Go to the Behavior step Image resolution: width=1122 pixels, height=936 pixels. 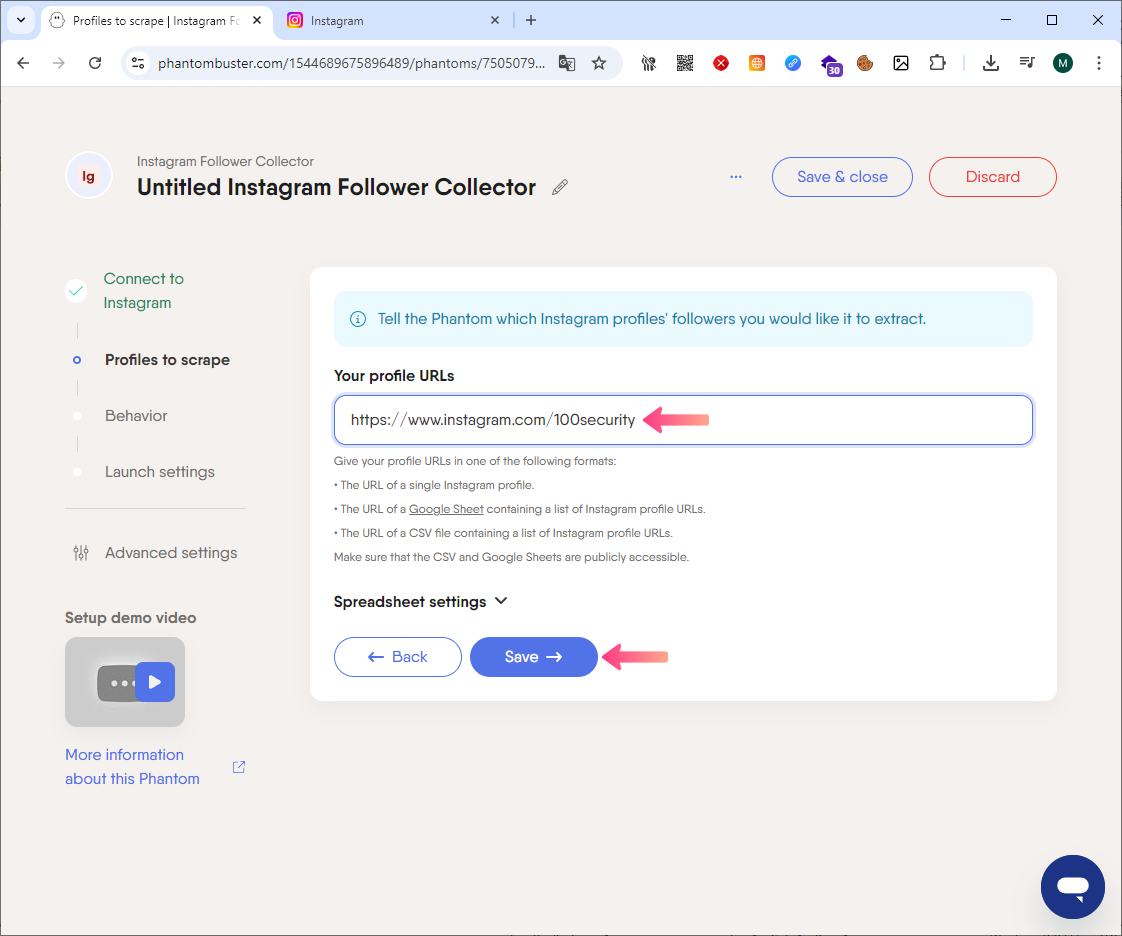(x=136, y=416)
